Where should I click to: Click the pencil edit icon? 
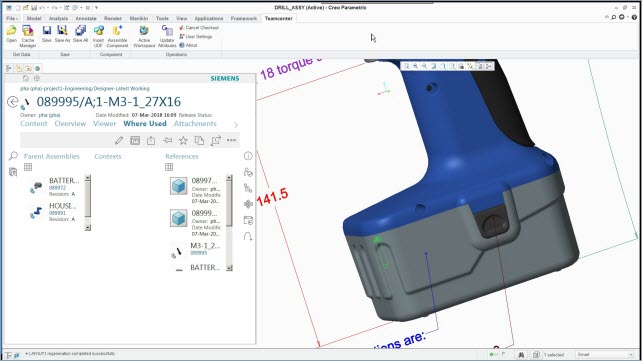point(119,140)
